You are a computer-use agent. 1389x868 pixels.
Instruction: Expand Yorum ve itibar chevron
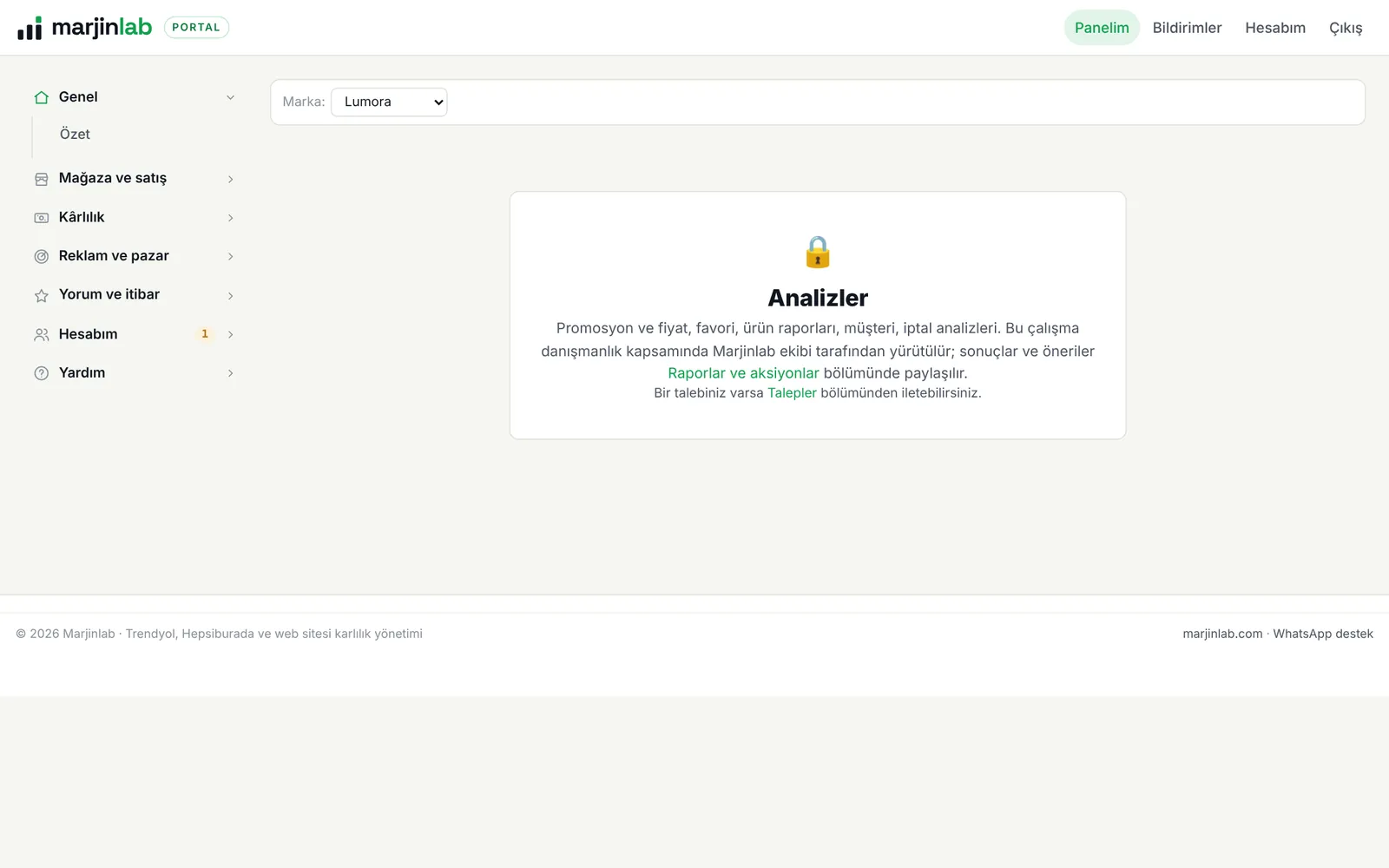(230, 295)
